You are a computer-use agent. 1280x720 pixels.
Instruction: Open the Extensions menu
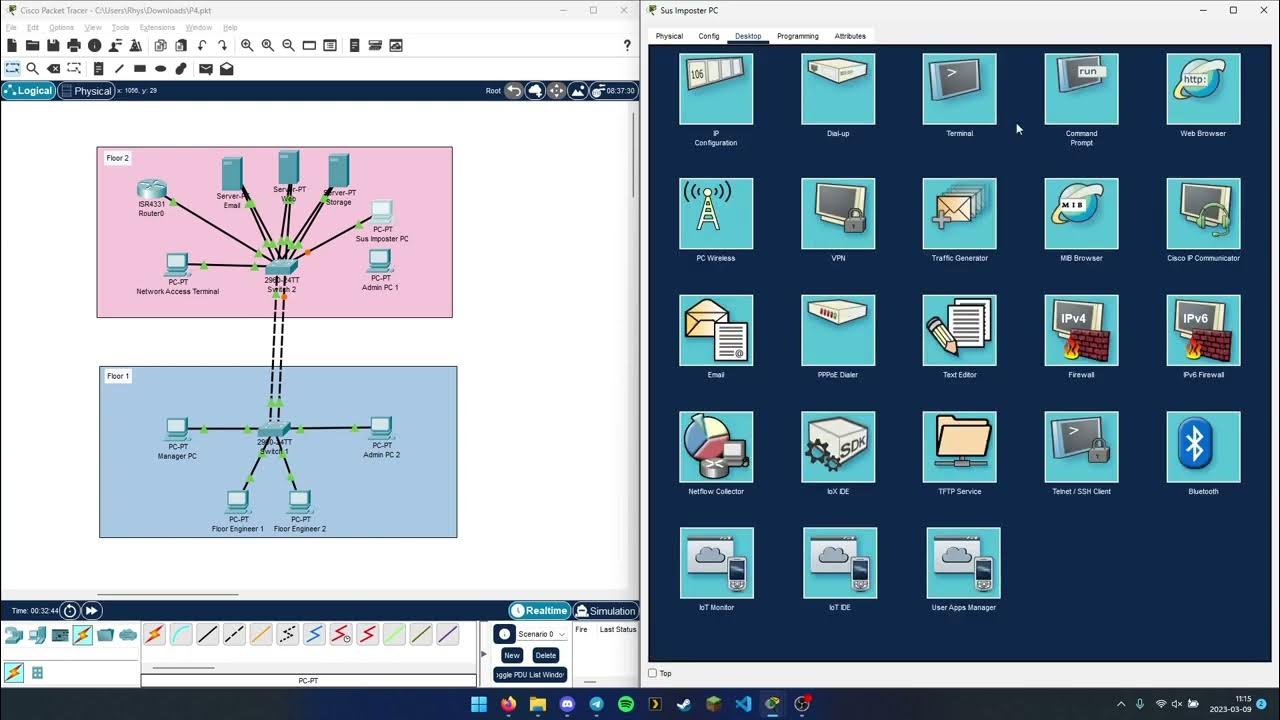click(x=157, y=27)
